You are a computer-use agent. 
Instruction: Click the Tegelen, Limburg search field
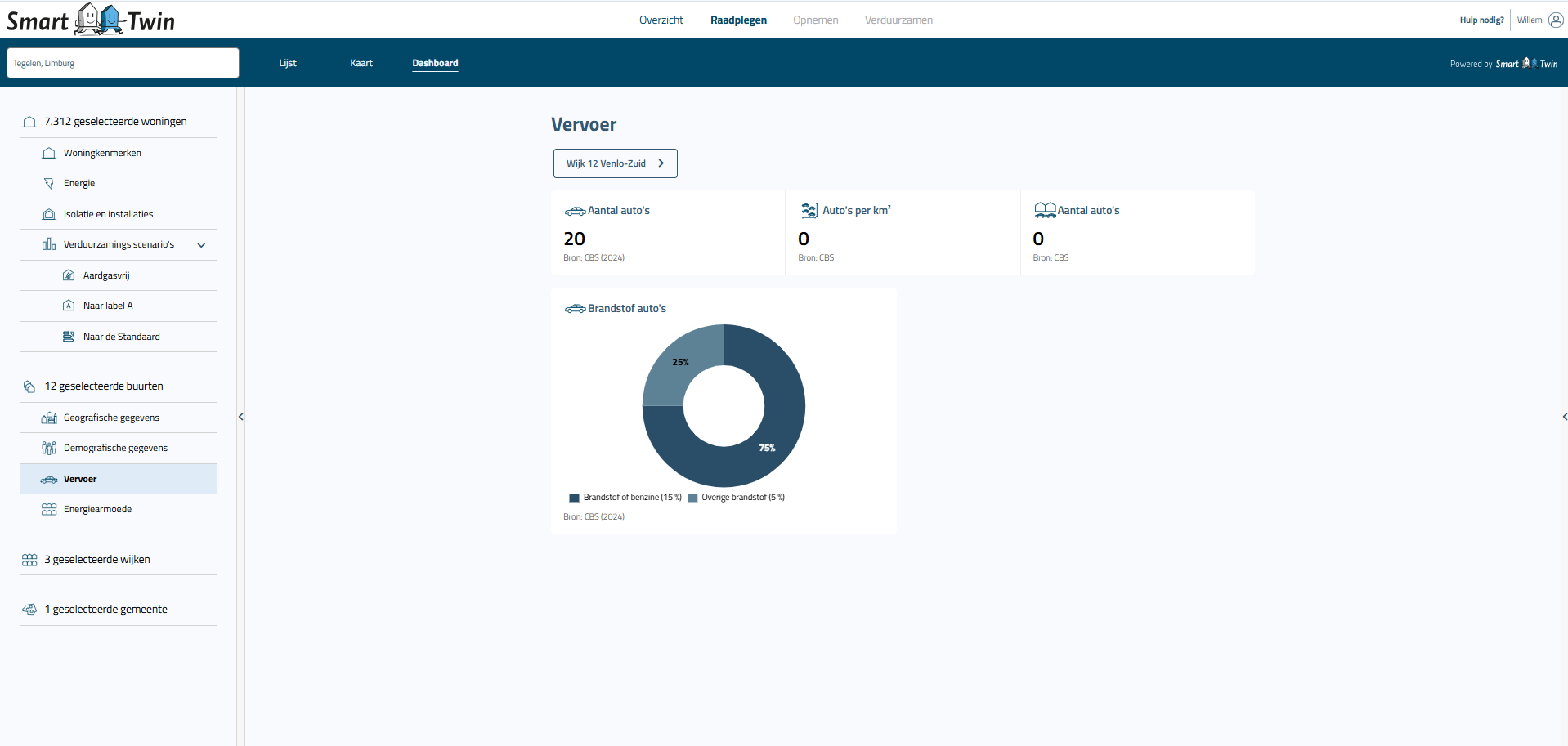123,63
